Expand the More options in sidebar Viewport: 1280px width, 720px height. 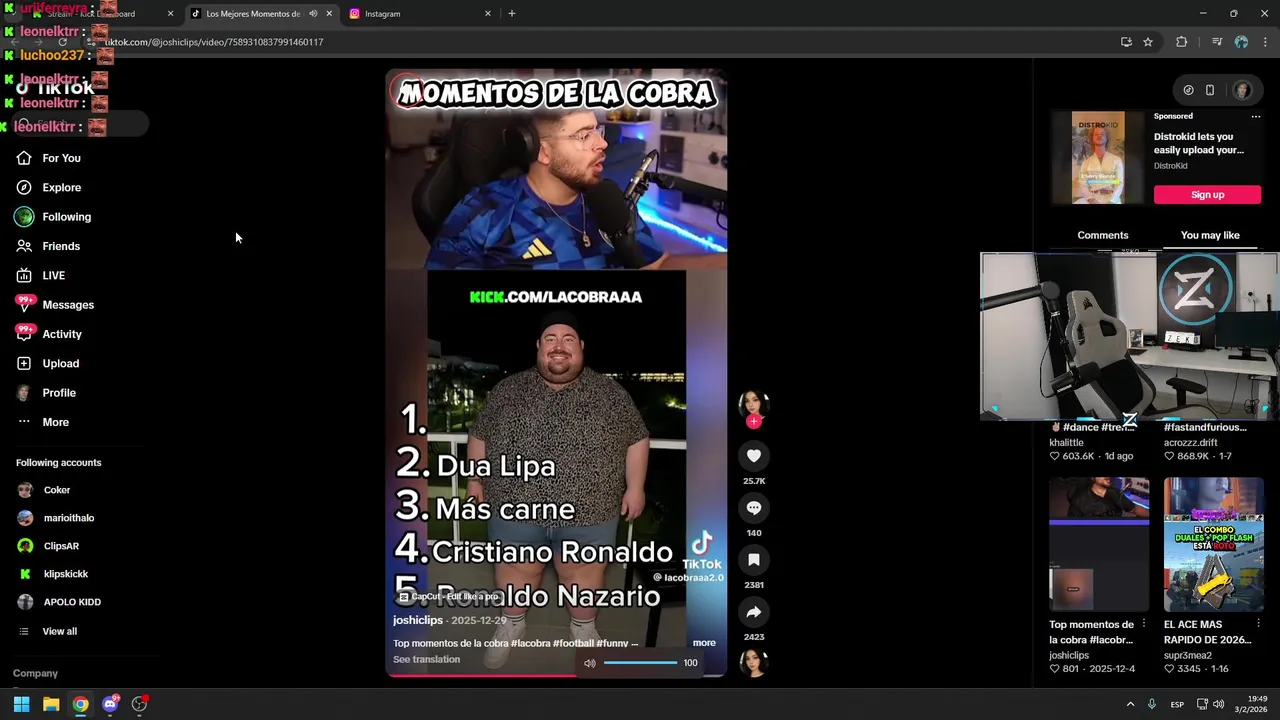point(55,422)
